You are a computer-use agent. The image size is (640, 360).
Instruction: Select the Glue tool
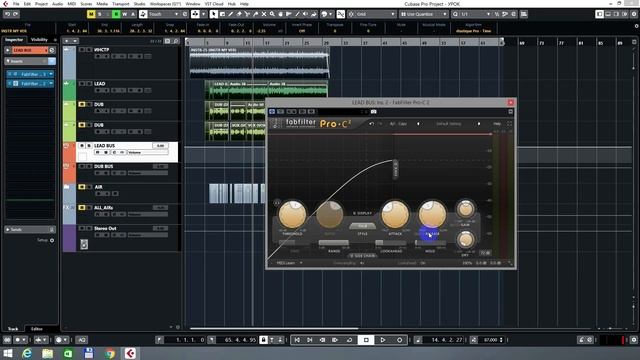(x=256, y=14)
